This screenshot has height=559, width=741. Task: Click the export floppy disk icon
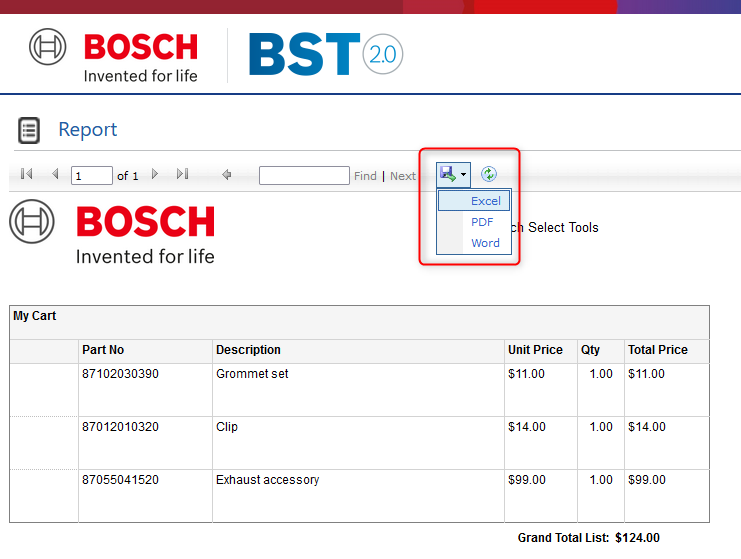[447, 174]
